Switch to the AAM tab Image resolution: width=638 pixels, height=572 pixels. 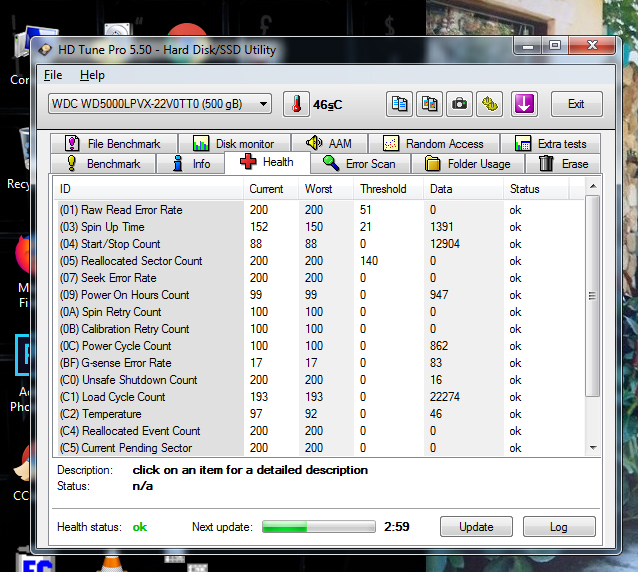[x=330, y=144]
